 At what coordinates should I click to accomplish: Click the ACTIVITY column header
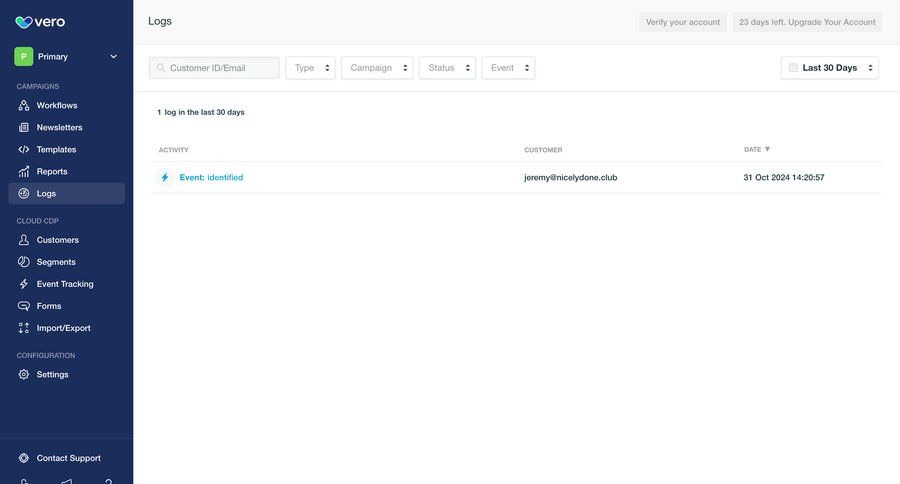(x=173, y=150)
